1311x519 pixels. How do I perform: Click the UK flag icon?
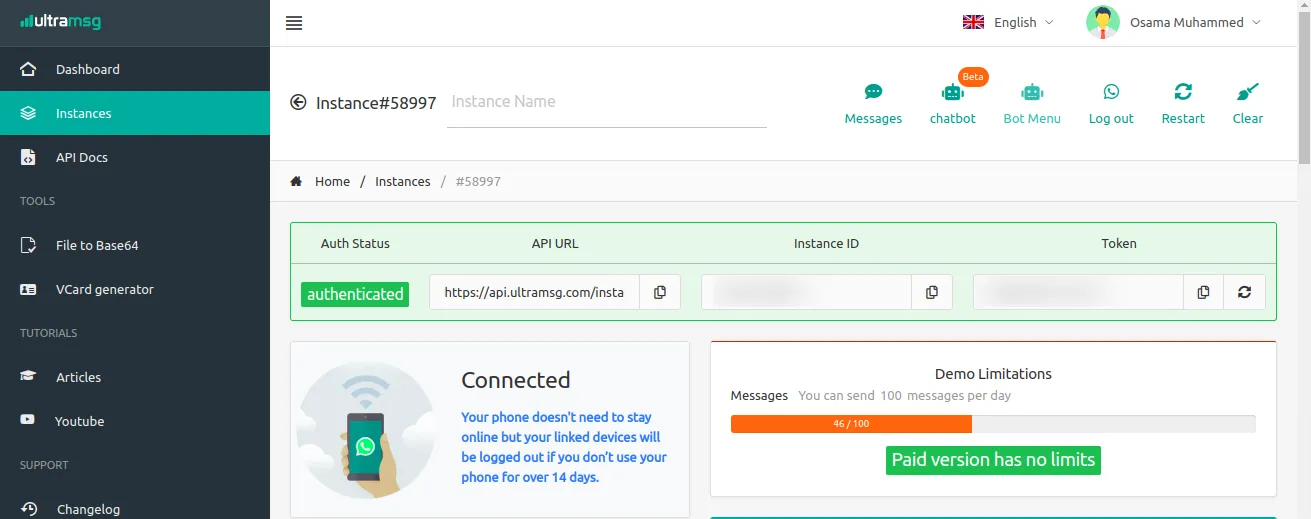973,22
